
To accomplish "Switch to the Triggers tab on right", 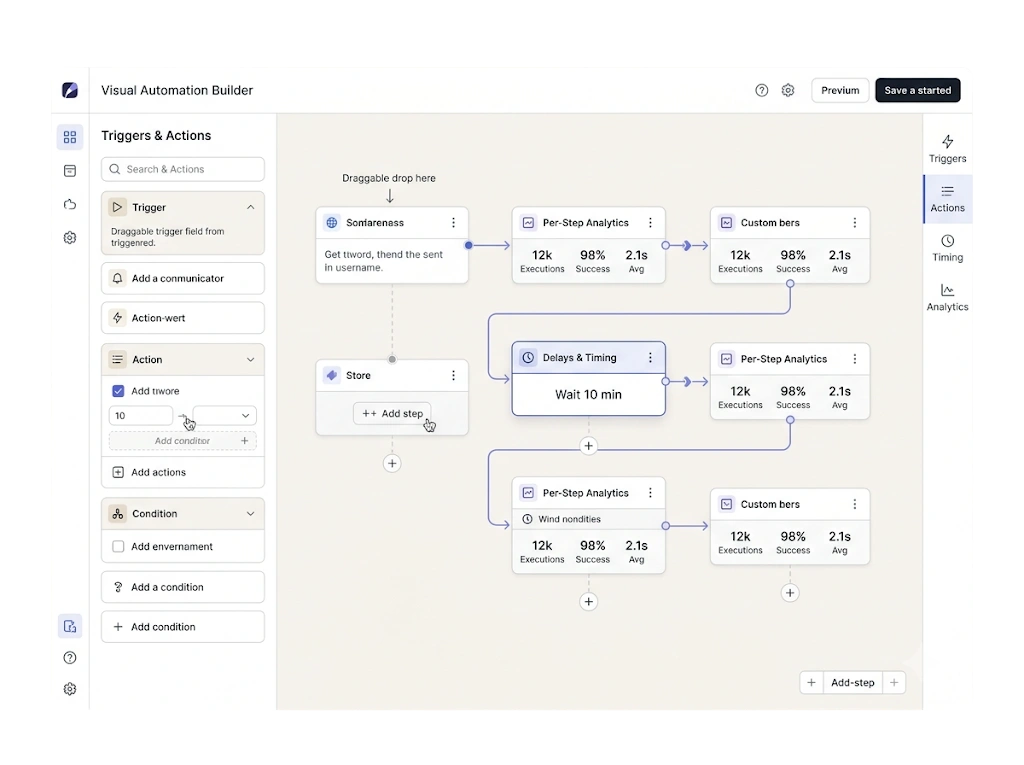I will pyautogui.click(x=948, y=150).
